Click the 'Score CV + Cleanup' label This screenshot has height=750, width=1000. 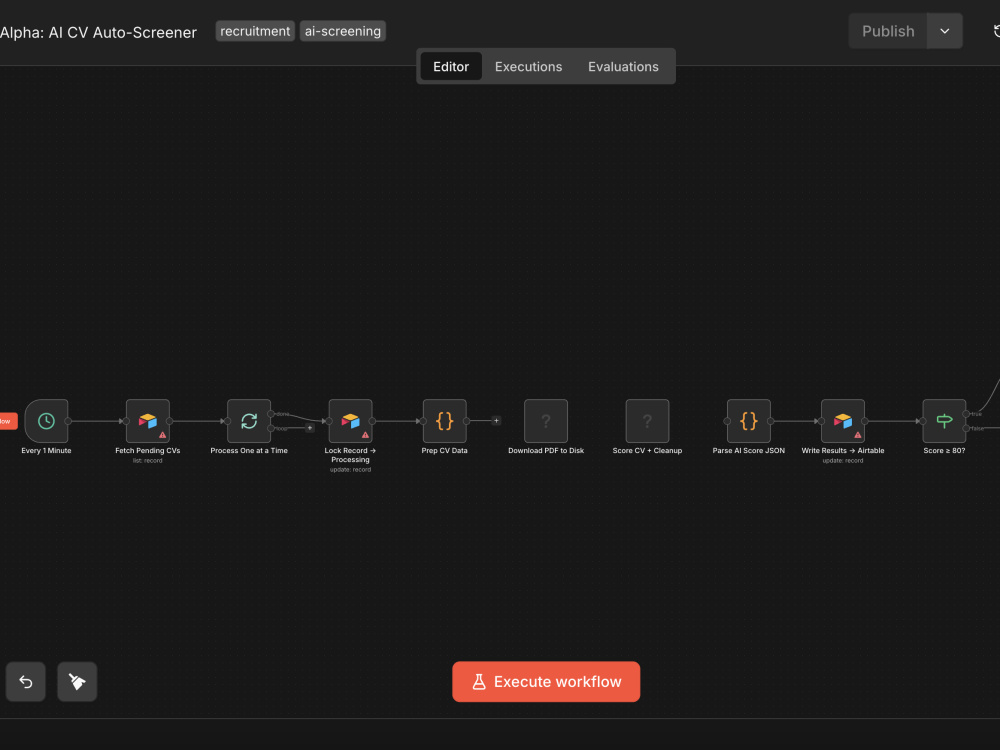tap(647, 450)
